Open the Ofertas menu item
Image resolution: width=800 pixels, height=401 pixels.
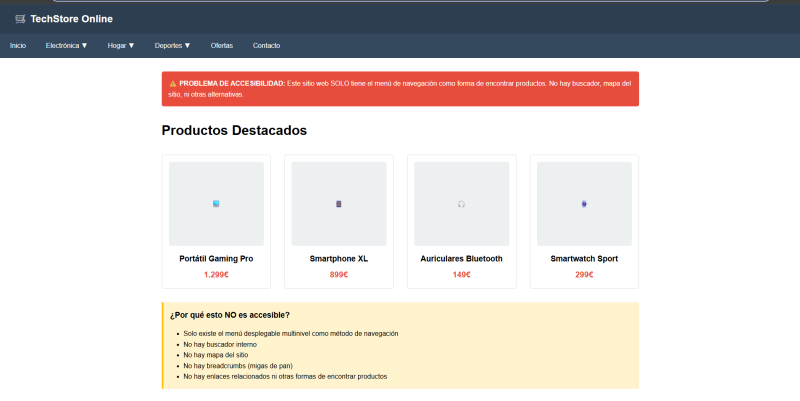click(x=222, y=45)
